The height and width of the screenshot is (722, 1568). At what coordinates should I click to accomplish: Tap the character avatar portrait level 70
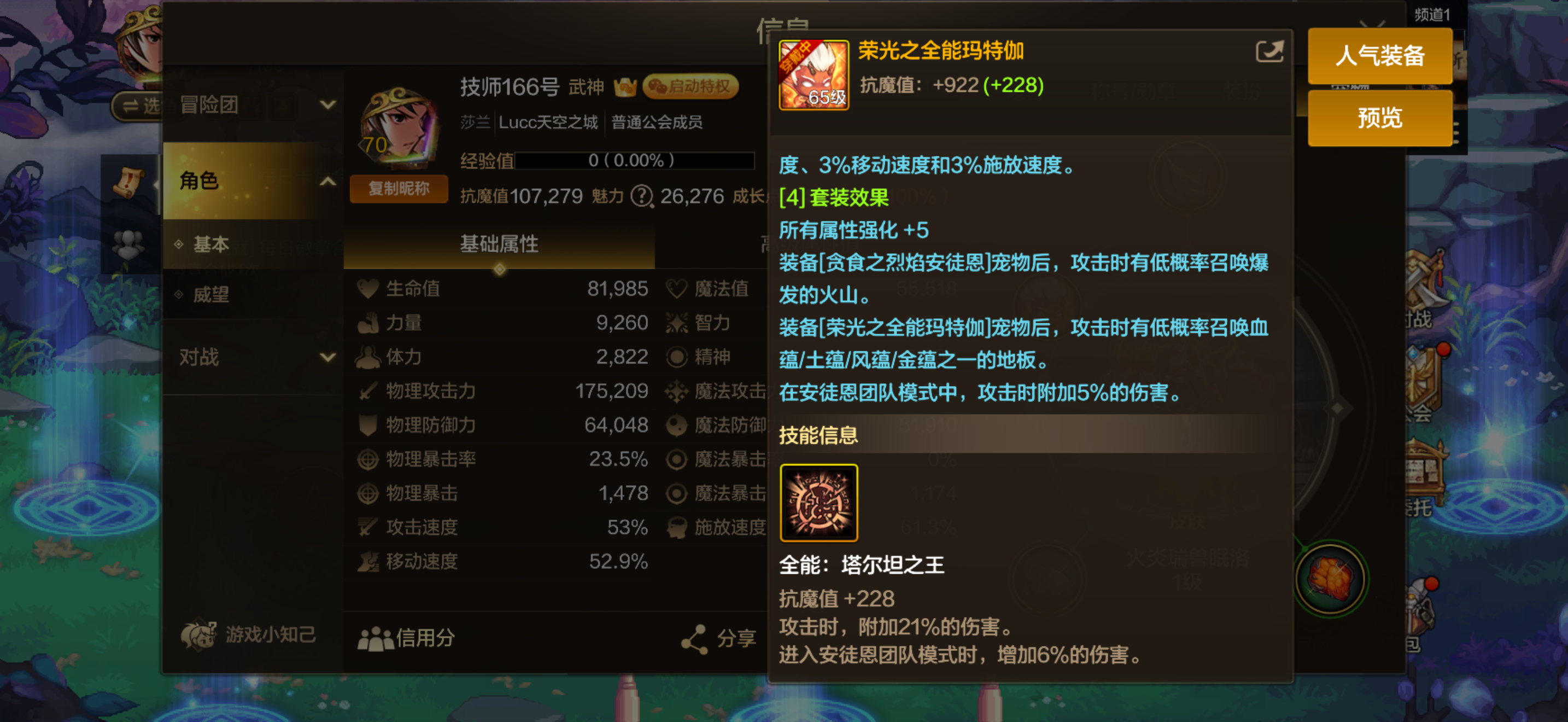(399, 127)
